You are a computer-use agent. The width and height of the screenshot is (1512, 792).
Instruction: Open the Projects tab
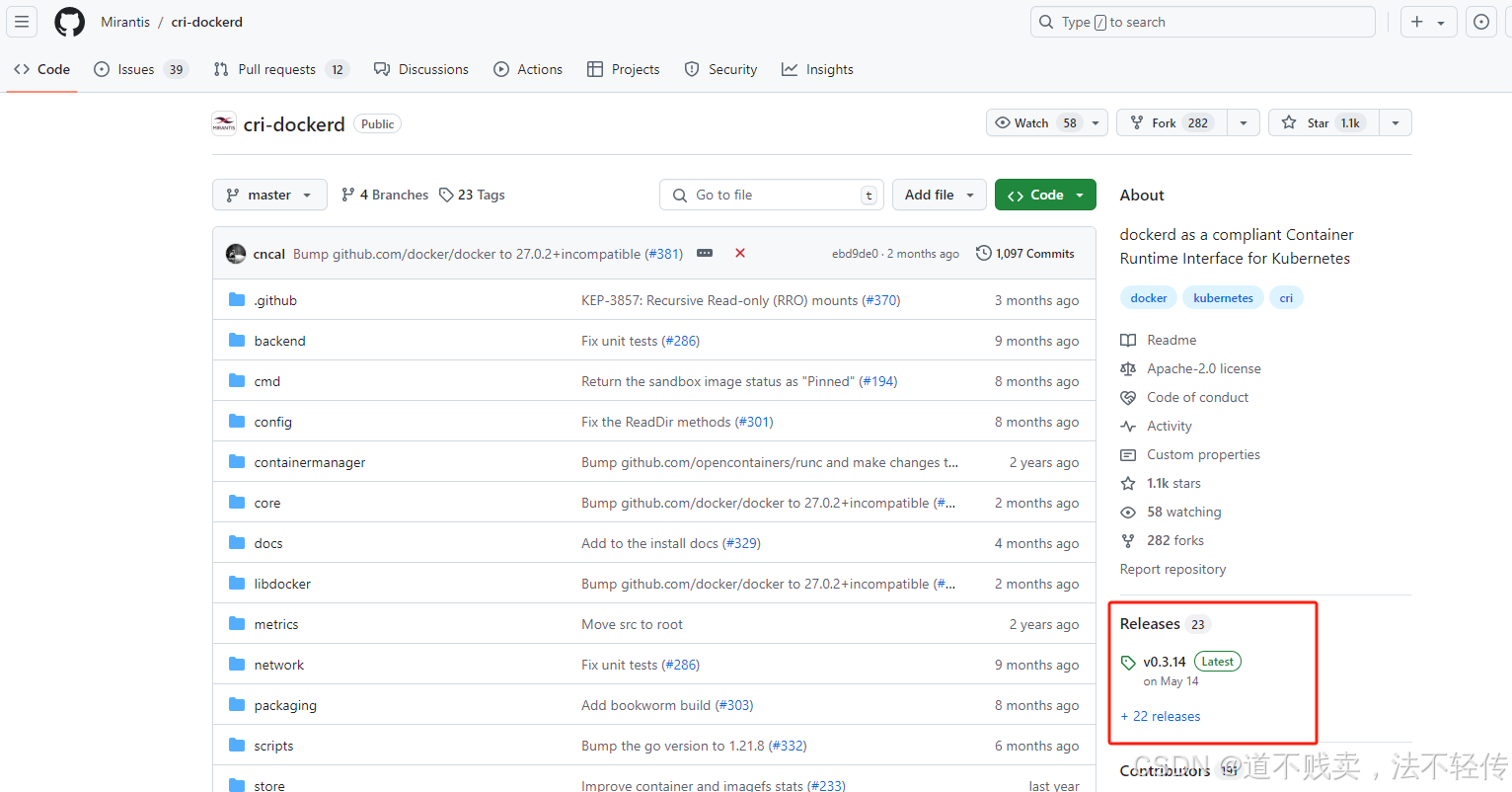624,69
